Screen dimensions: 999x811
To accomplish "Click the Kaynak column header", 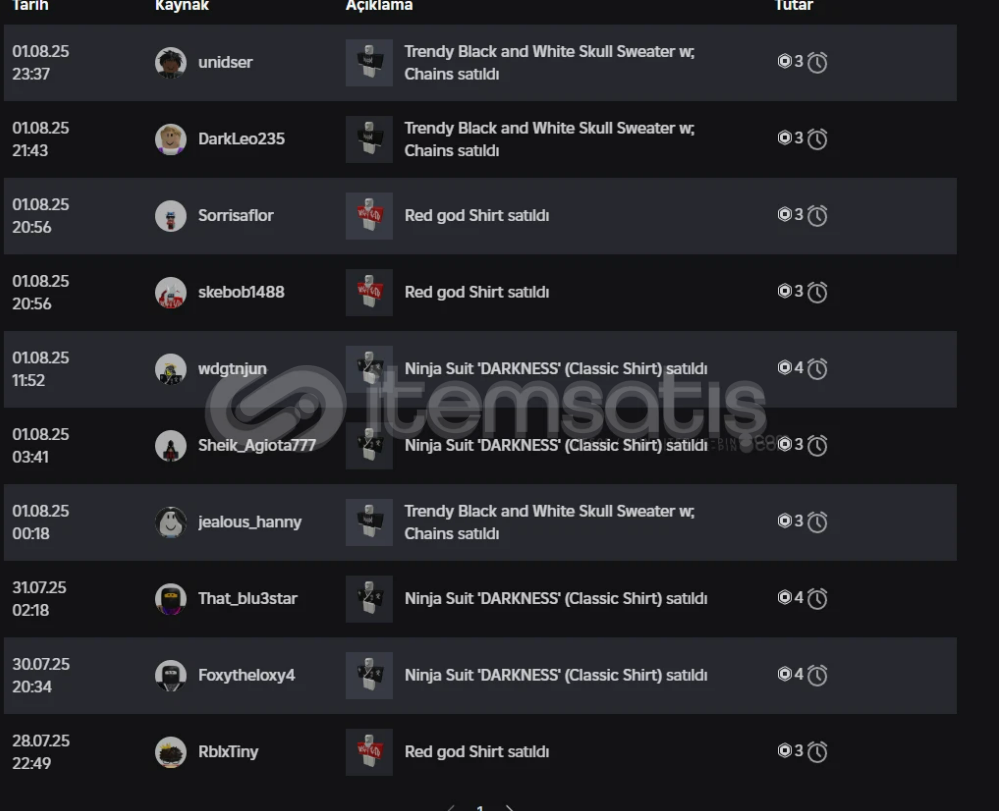I will click(182, 6).
